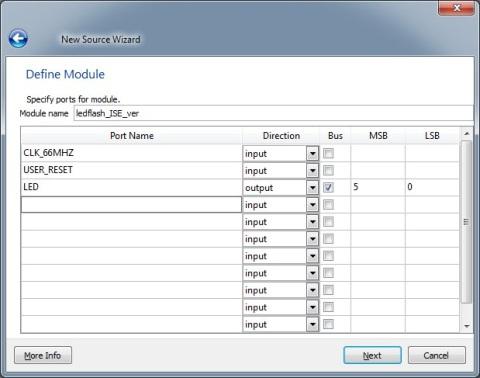The image size is (480, 378).
Task: Click LSB cell of USER_RESET row
Action: pos(432,170)
